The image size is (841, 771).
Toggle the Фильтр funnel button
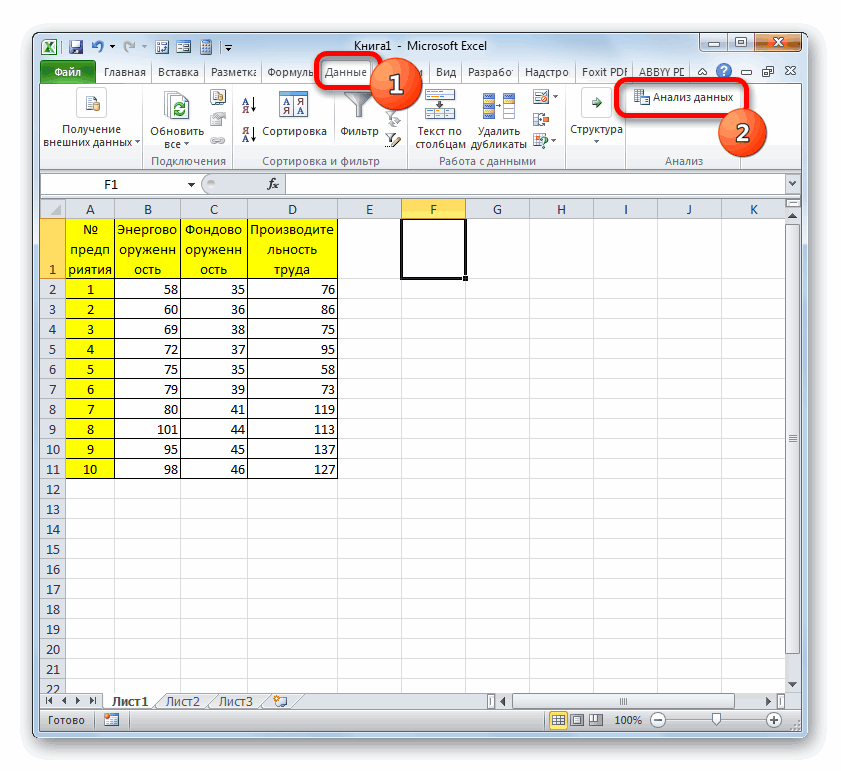click(x=359, y=114)
